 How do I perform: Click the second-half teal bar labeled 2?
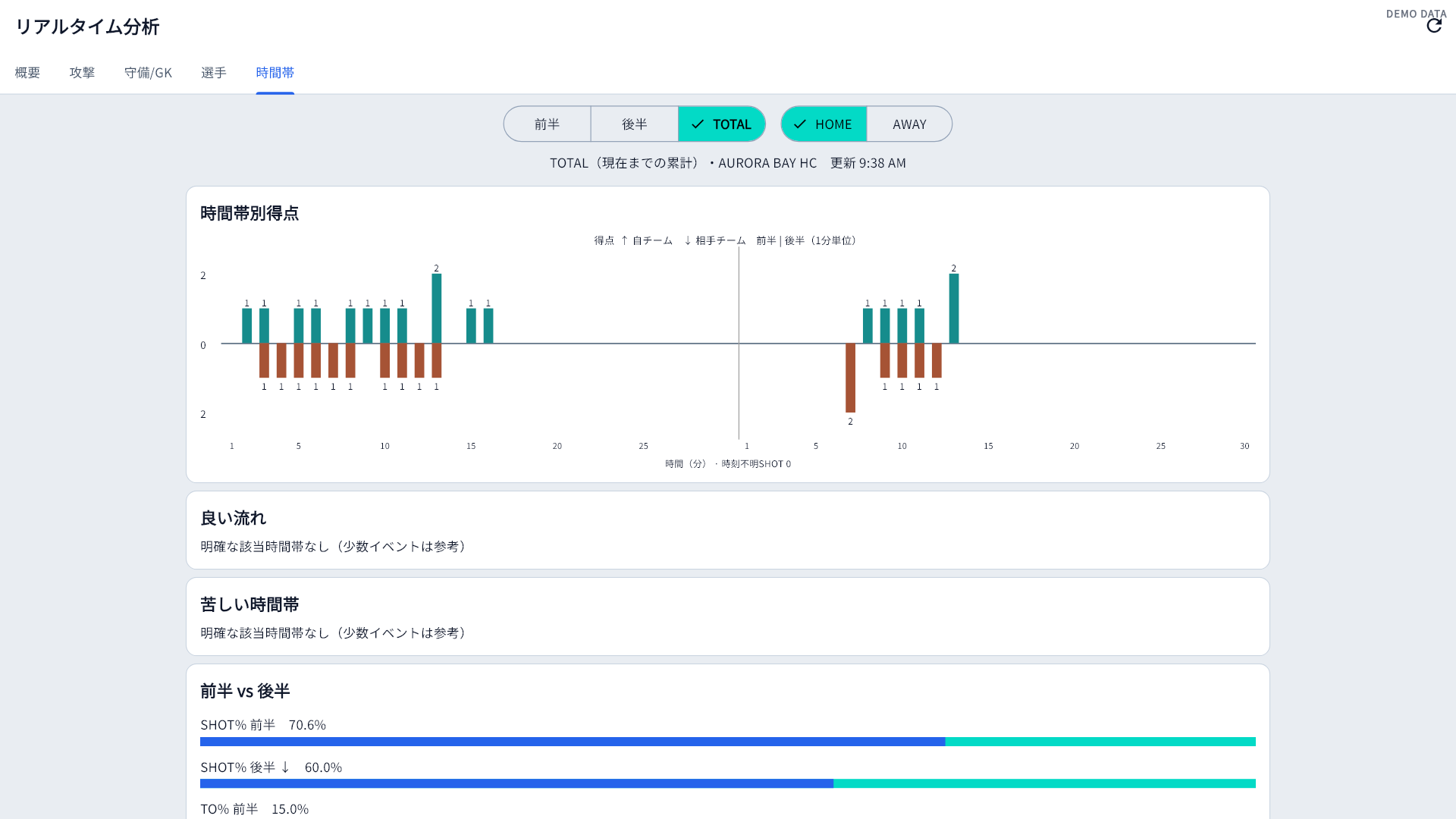954,309
